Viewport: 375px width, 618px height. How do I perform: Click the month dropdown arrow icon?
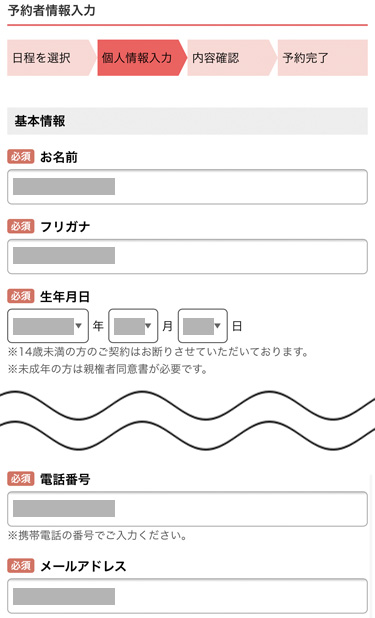pos(148,326)
